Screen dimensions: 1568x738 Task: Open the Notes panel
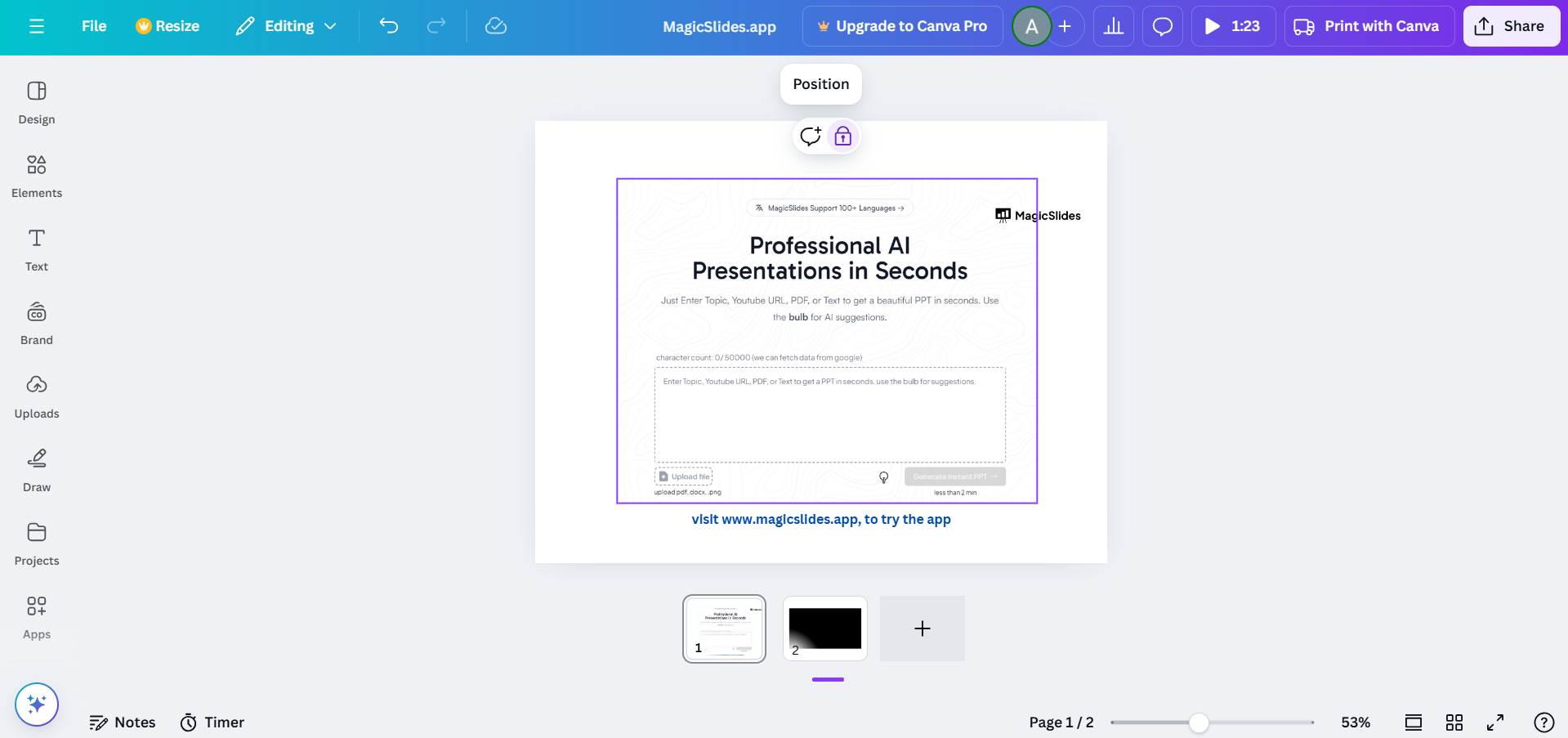(x=123, y=722)
